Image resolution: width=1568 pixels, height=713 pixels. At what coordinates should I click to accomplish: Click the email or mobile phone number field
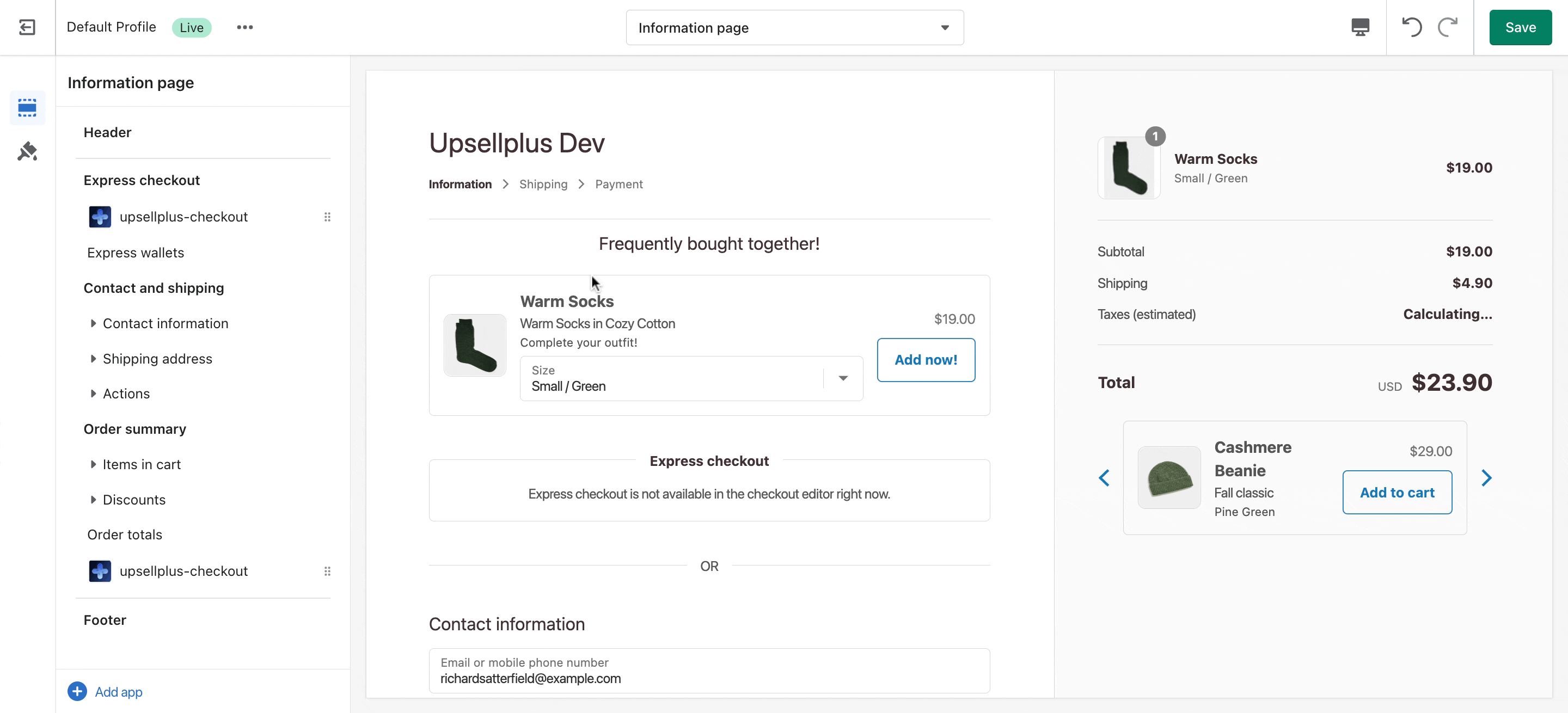pyautogui.click(x=708, y=671)
